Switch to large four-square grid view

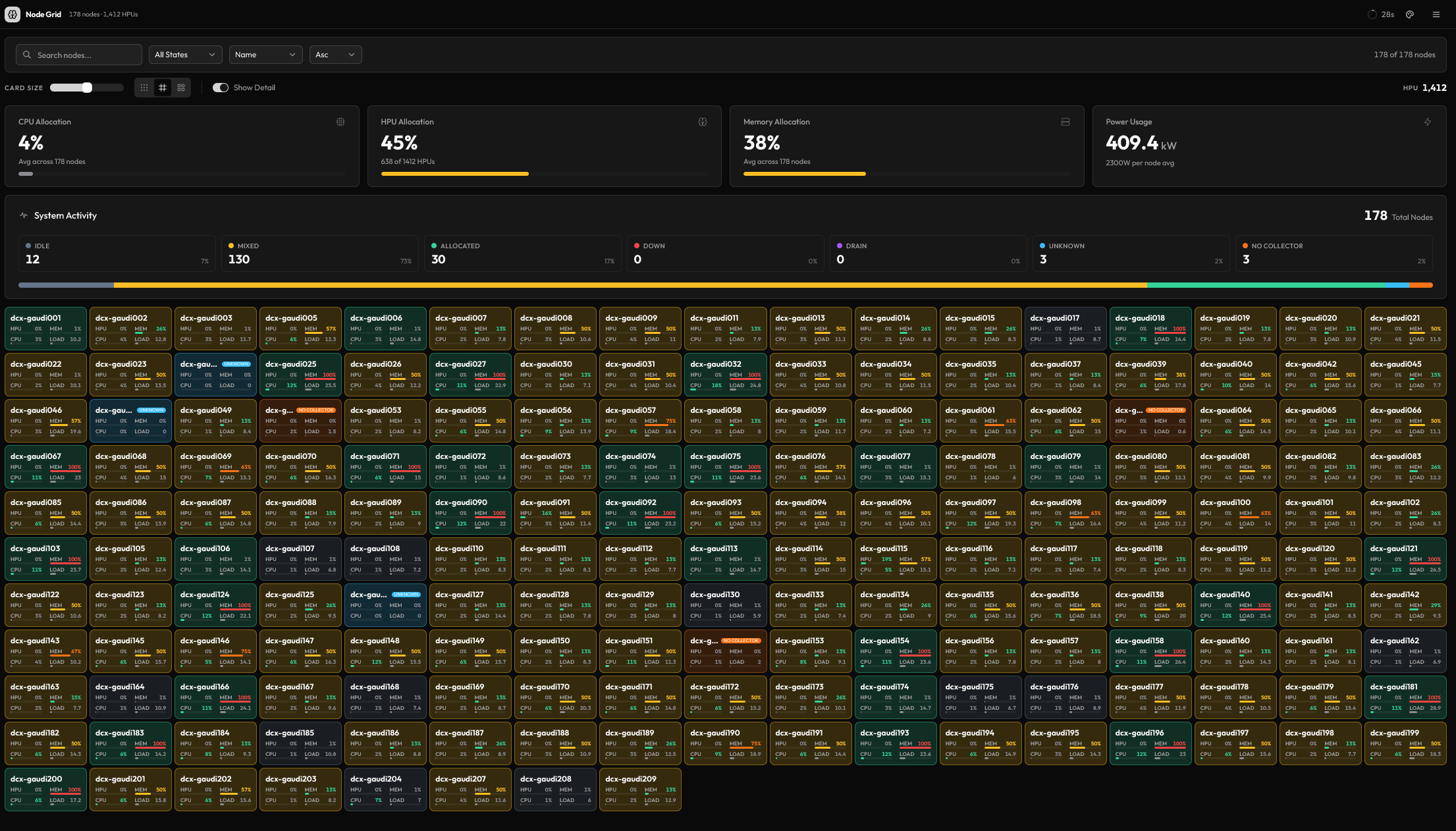coord(181,88)
